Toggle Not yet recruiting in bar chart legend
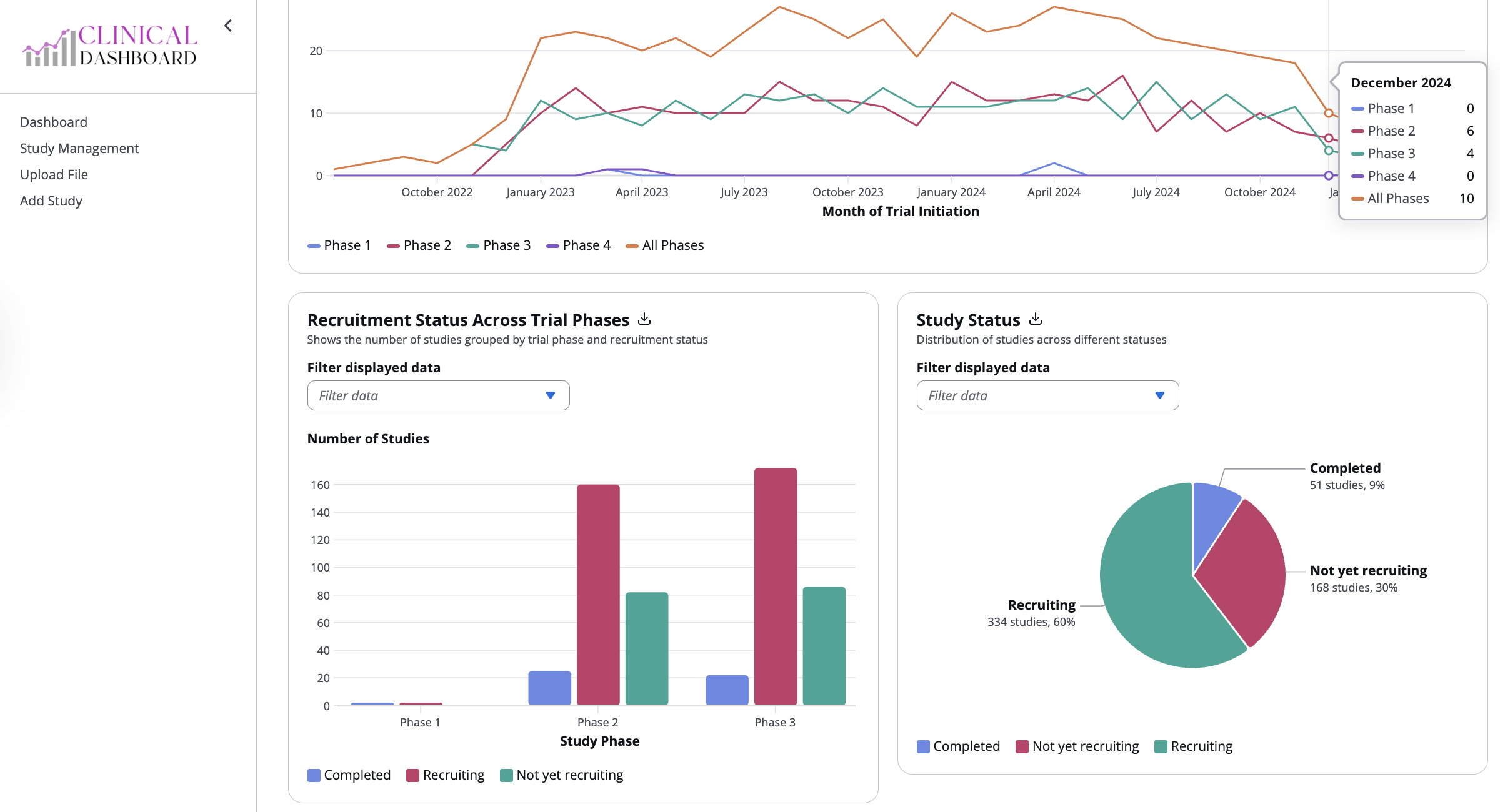The image size is (1500, 812). click(562, 775)
